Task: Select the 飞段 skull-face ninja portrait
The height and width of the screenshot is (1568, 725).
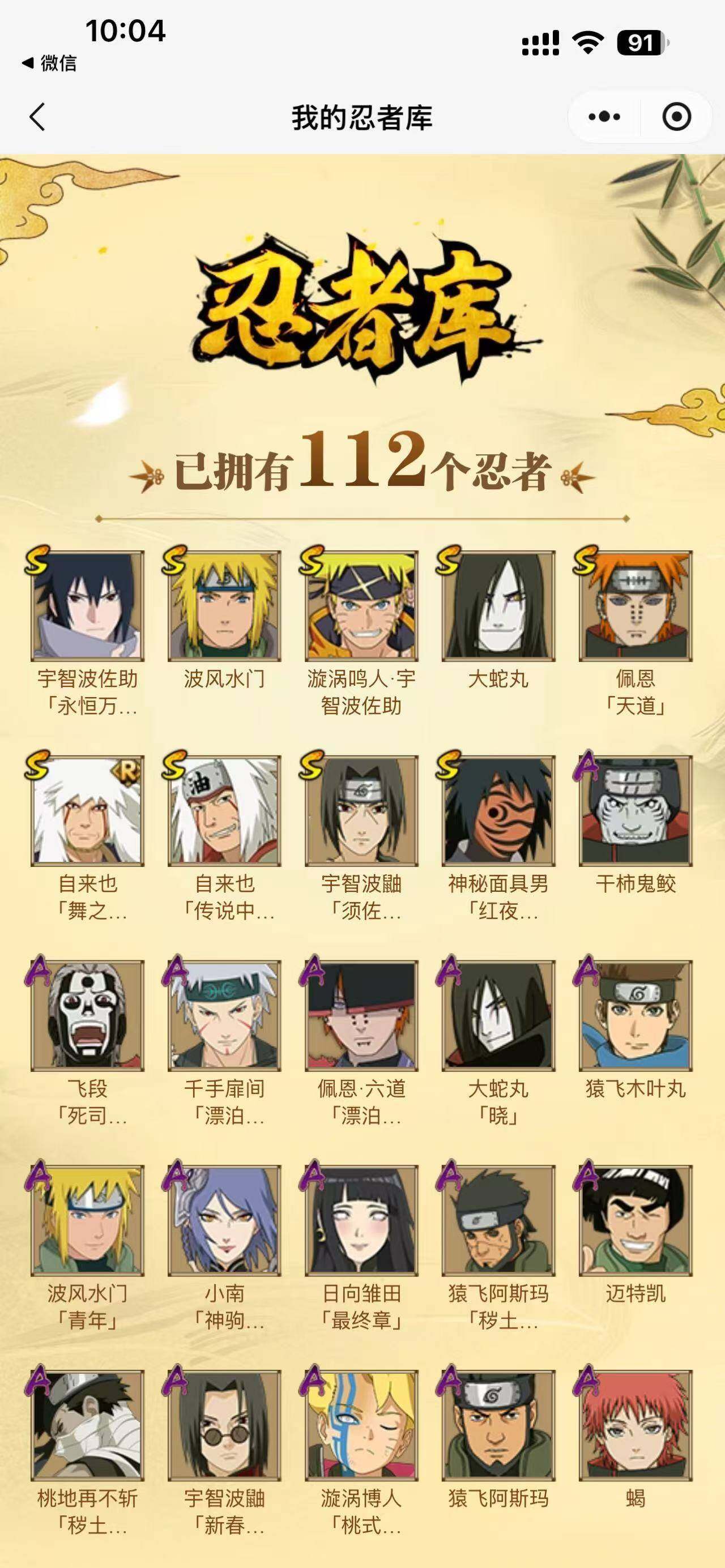Action: point(88,1015)
